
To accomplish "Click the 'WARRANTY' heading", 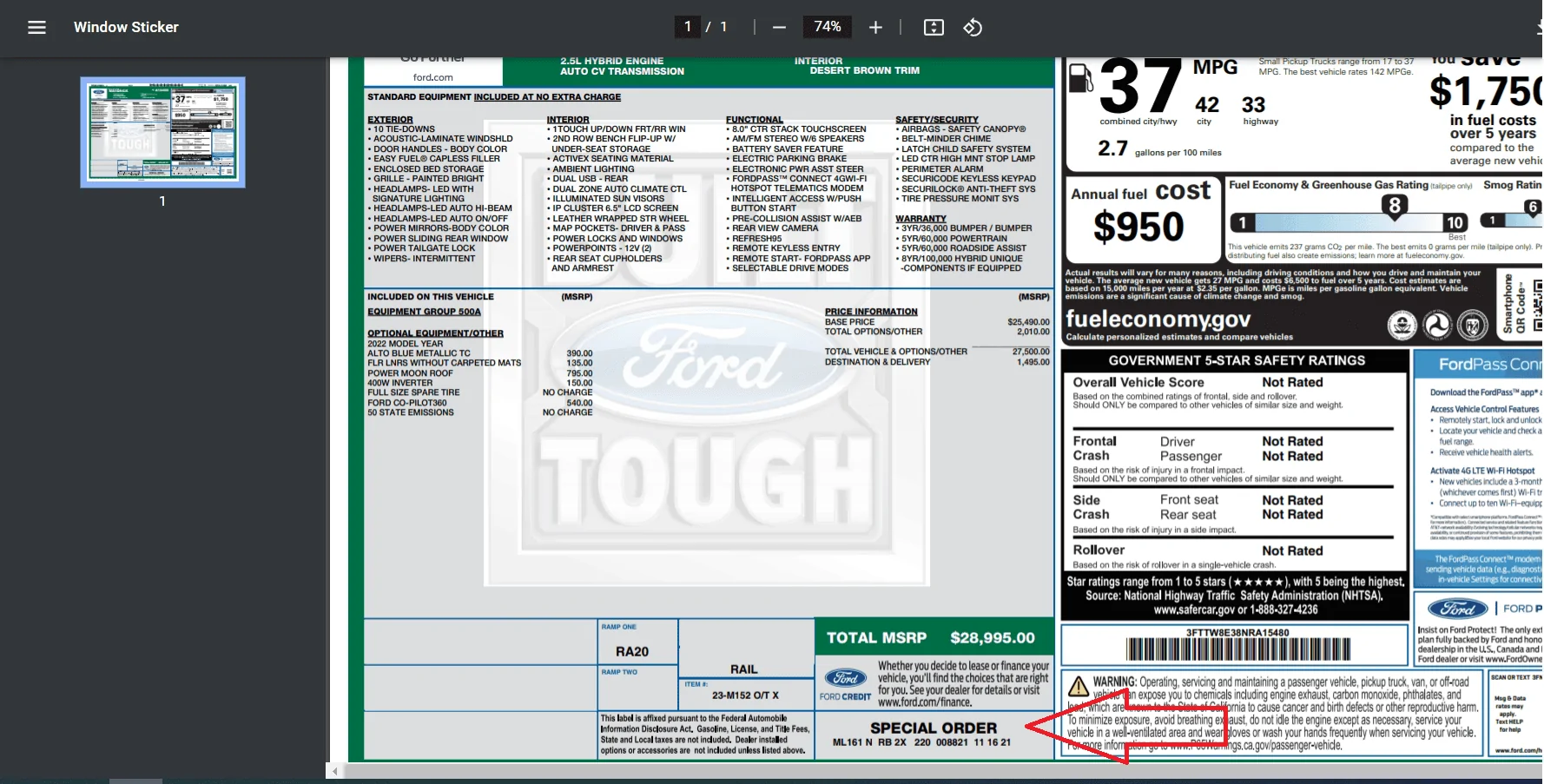I will tap(920, 219).
